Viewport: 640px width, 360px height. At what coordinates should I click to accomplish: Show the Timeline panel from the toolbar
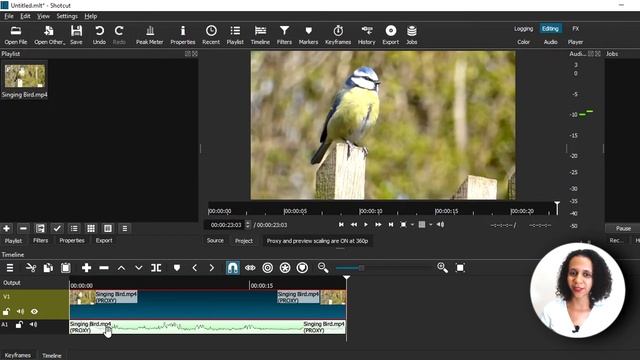pyautogui.click(x=260, y=35)
